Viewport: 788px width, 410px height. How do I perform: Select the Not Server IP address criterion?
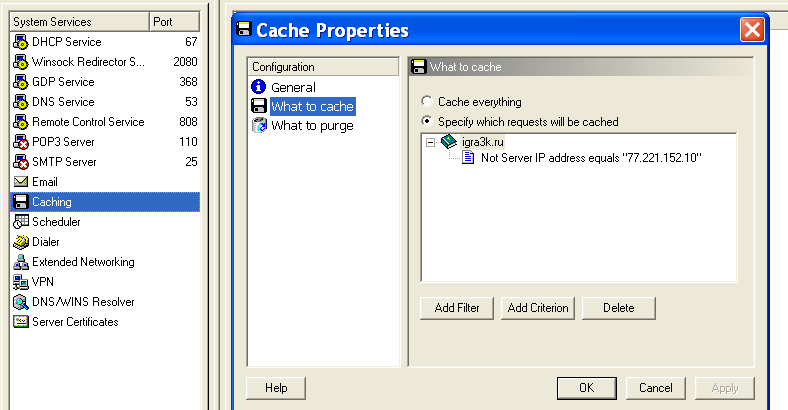(x=591, y=158)
